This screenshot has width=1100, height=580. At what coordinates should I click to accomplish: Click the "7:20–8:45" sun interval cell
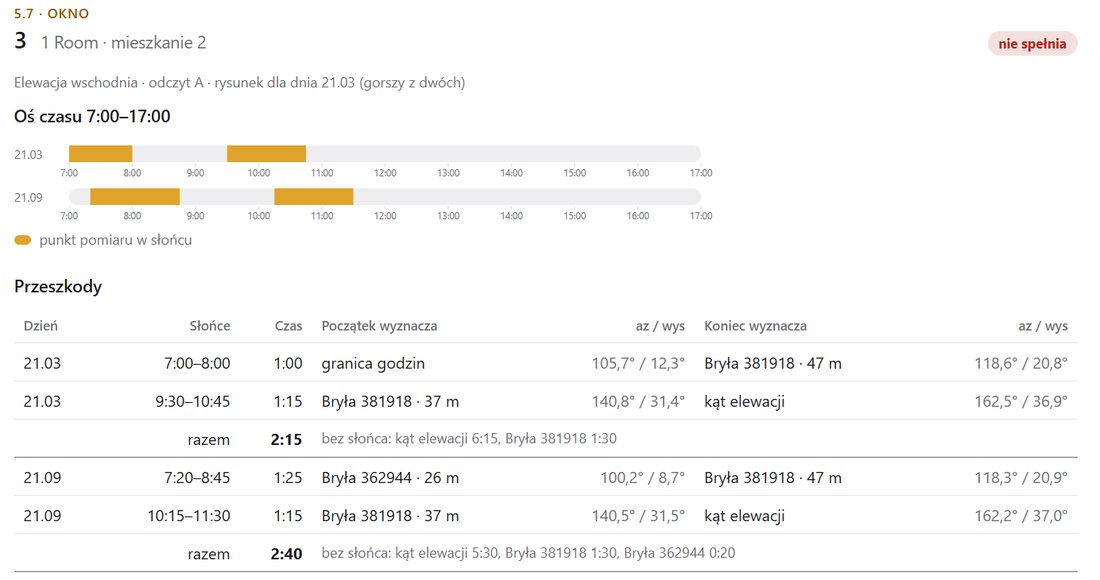tap(197, 478)
